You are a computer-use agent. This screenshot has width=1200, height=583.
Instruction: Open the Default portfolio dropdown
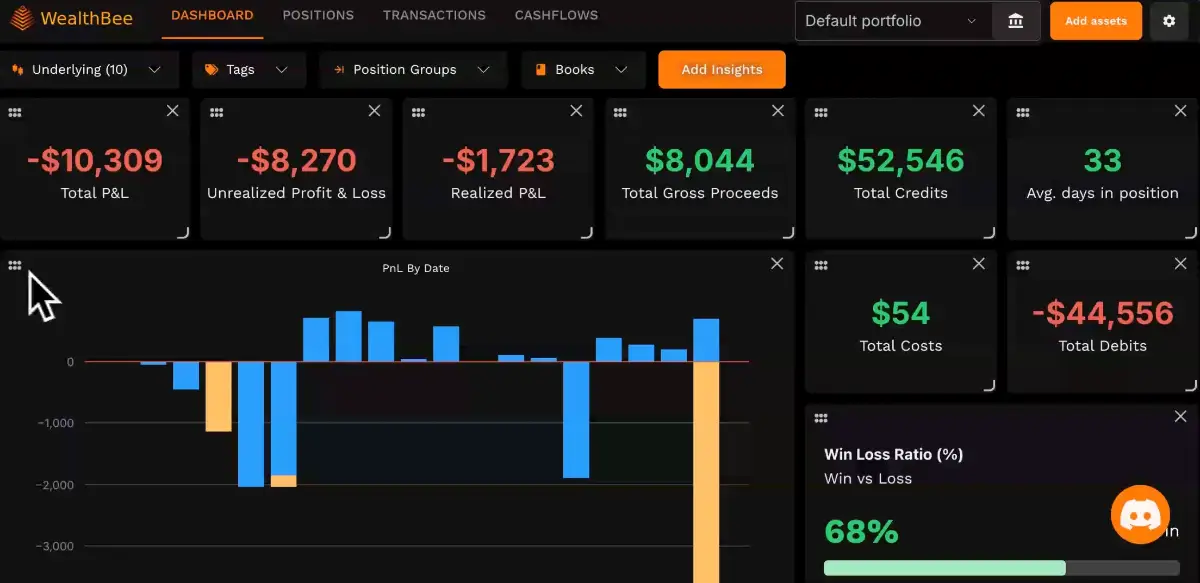pyautogui.click(x=890, y=20)
